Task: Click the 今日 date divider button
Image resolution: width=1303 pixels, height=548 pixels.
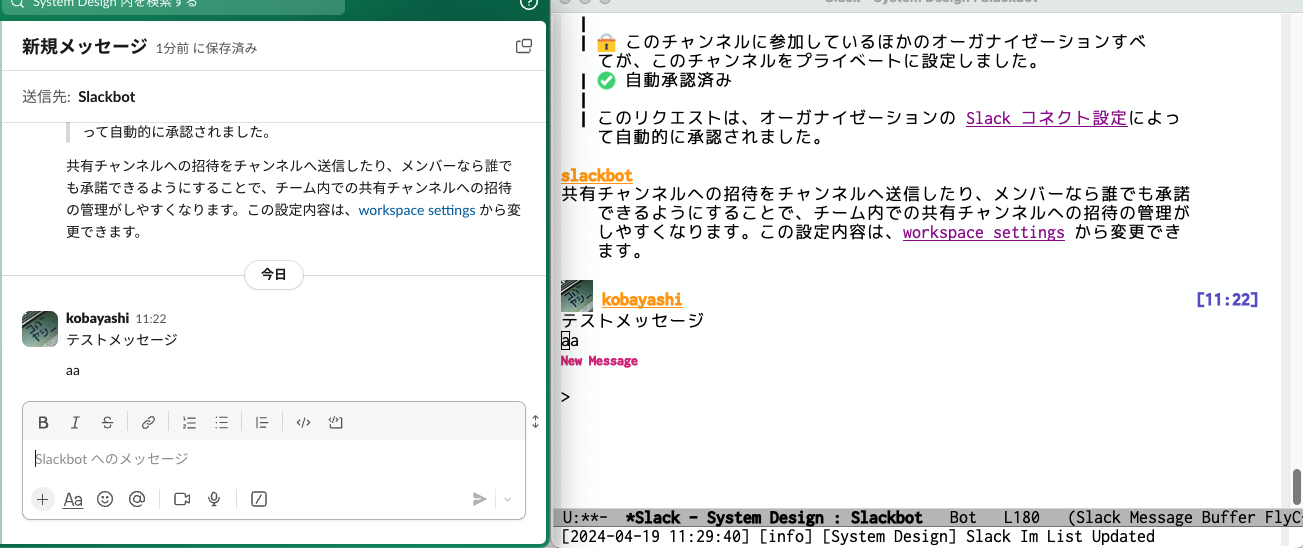Action: point(274,274)
